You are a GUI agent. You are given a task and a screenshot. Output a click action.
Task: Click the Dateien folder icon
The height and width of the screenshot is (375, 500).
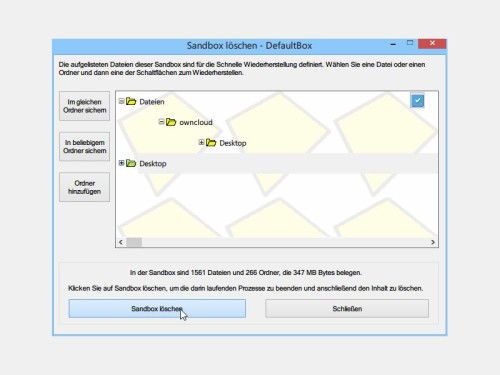point(131,101)
